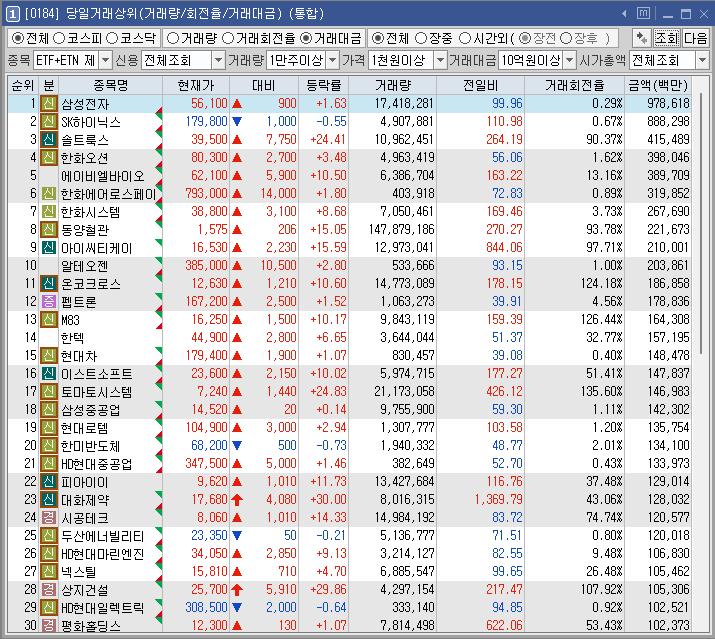715x639 pixels.
Task: Click the blue down triangle in 한미반도체 row
Action: [237, 446]
